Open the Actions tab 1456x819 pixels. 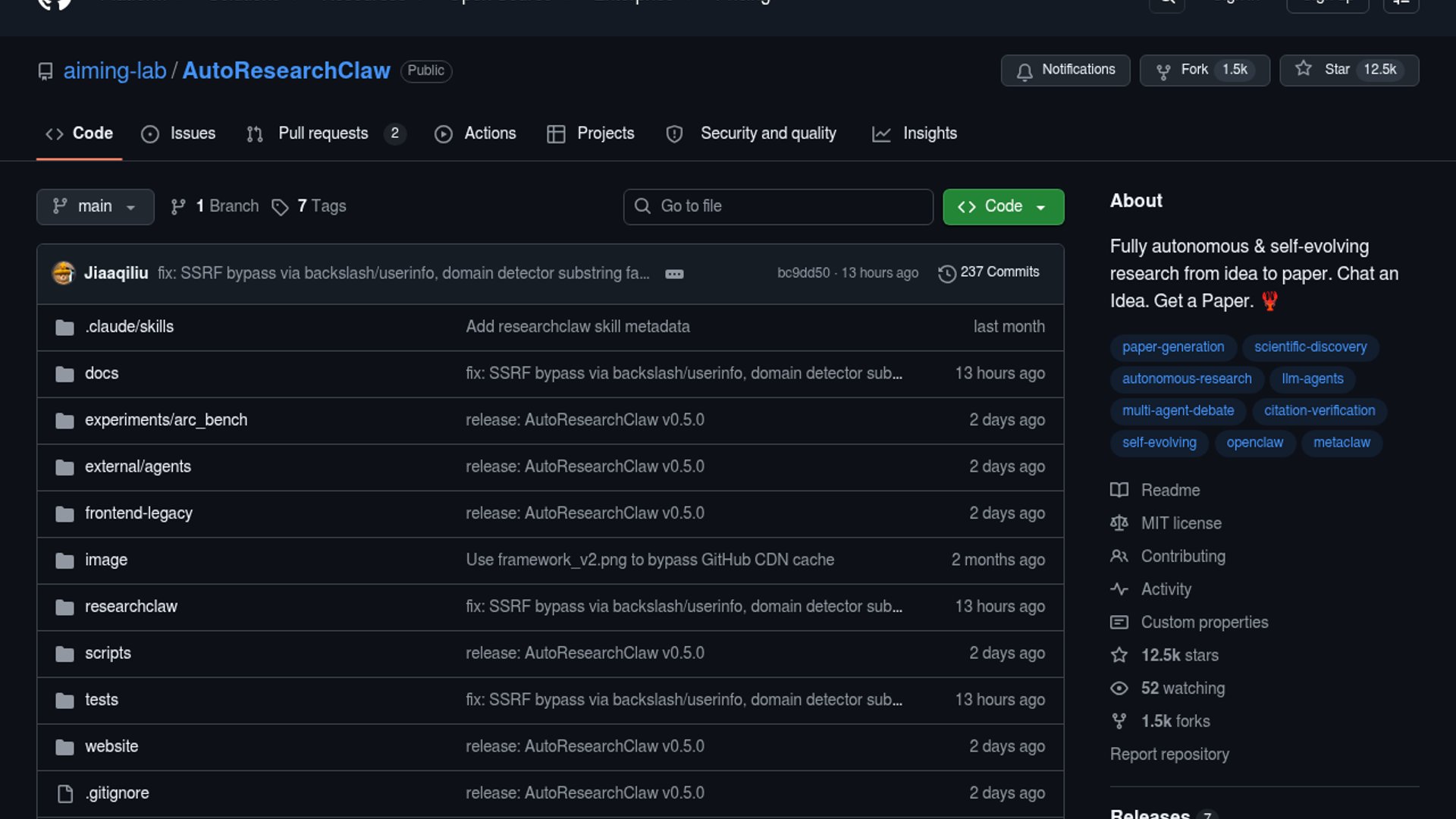pyautogui.click(x=475, y=133)
